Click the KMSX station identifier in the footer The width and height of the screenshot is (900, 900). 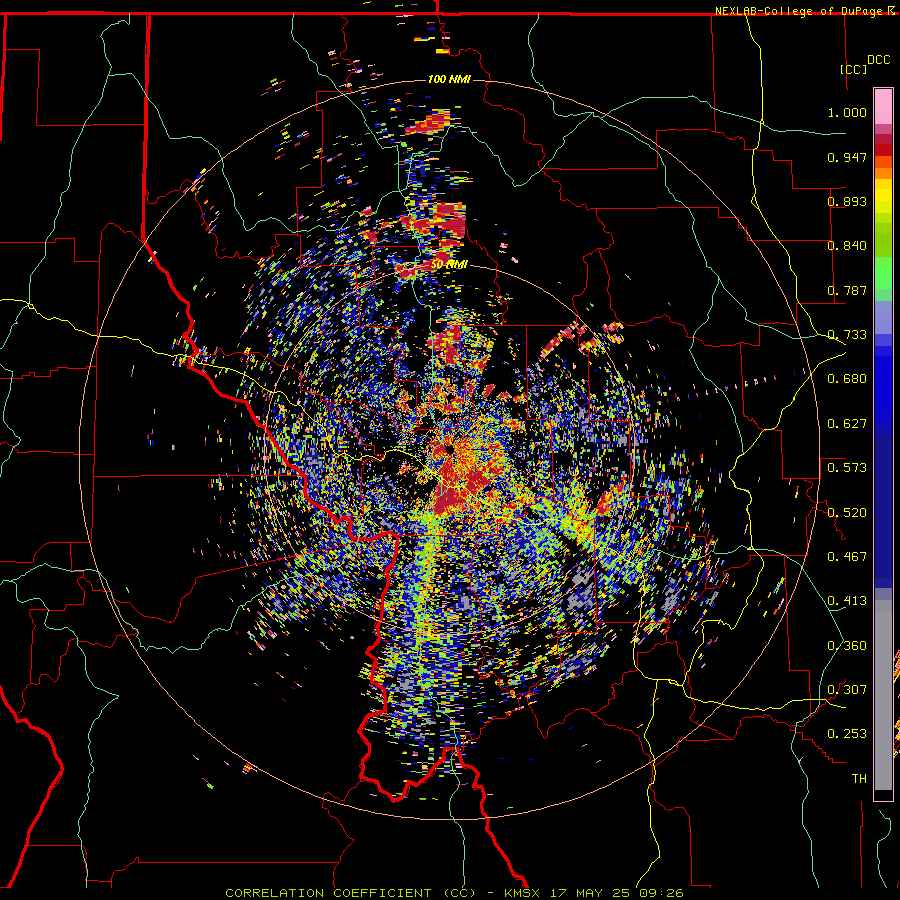click(x=522, y=893)
